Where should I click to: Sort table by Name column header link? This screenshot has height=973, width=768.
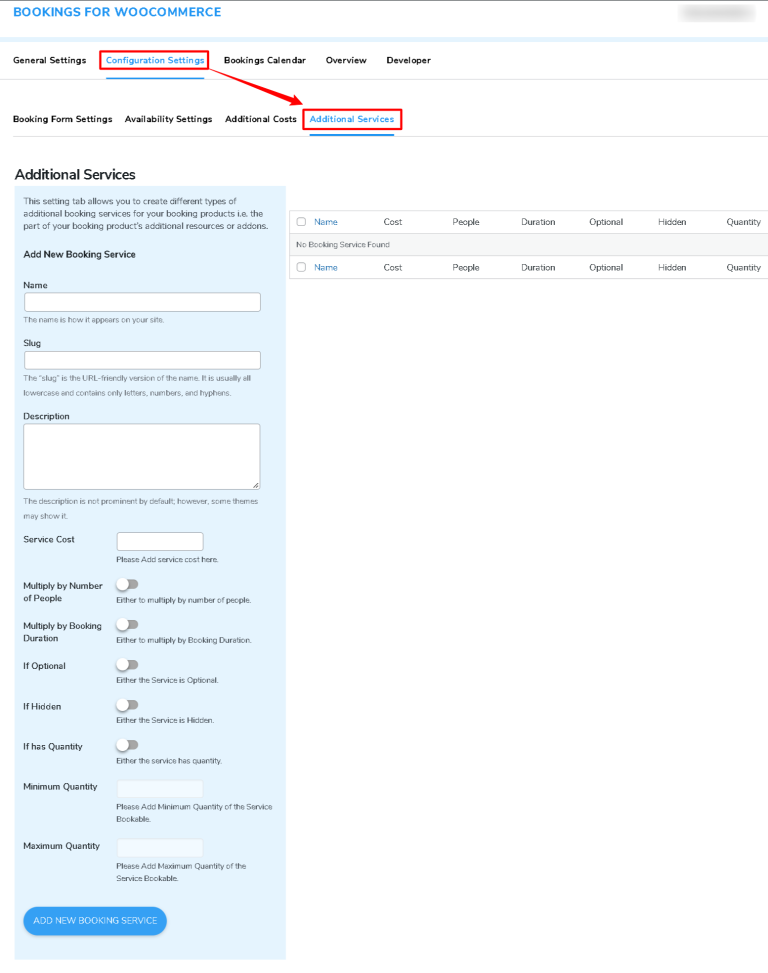(326, 222)
